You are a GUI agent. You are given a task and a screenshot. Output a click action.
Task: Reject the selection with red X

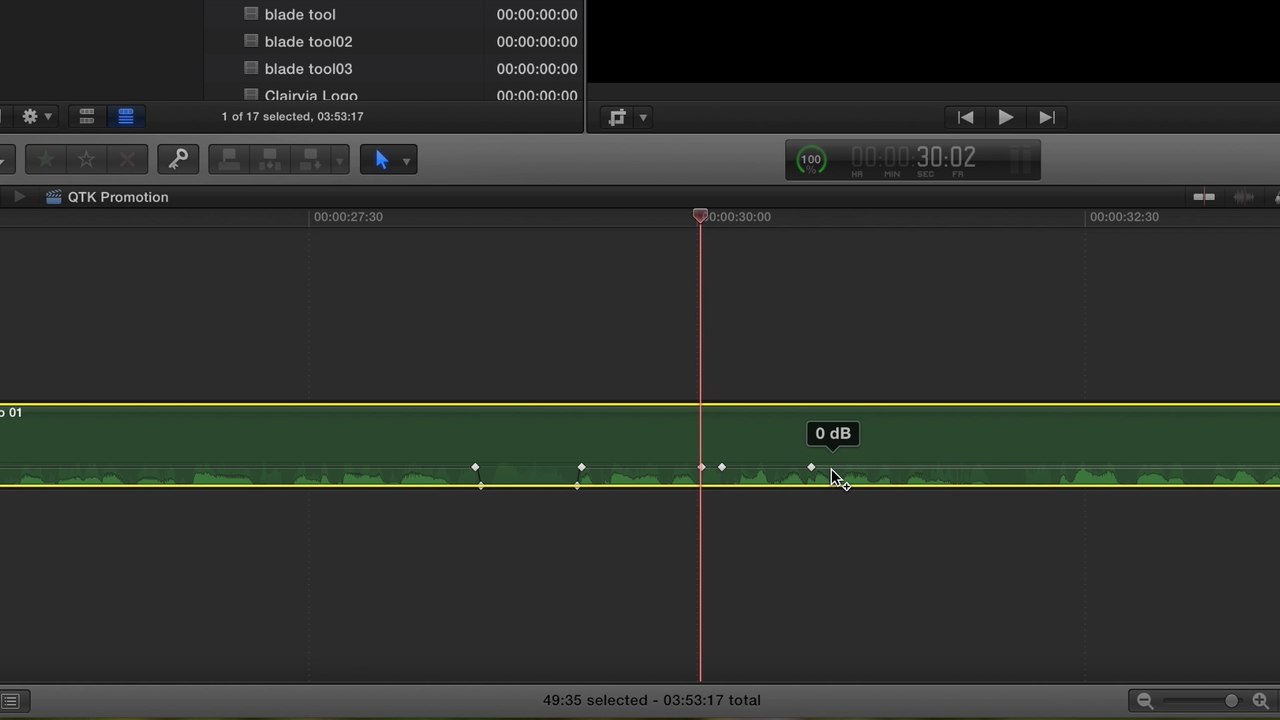128,159
